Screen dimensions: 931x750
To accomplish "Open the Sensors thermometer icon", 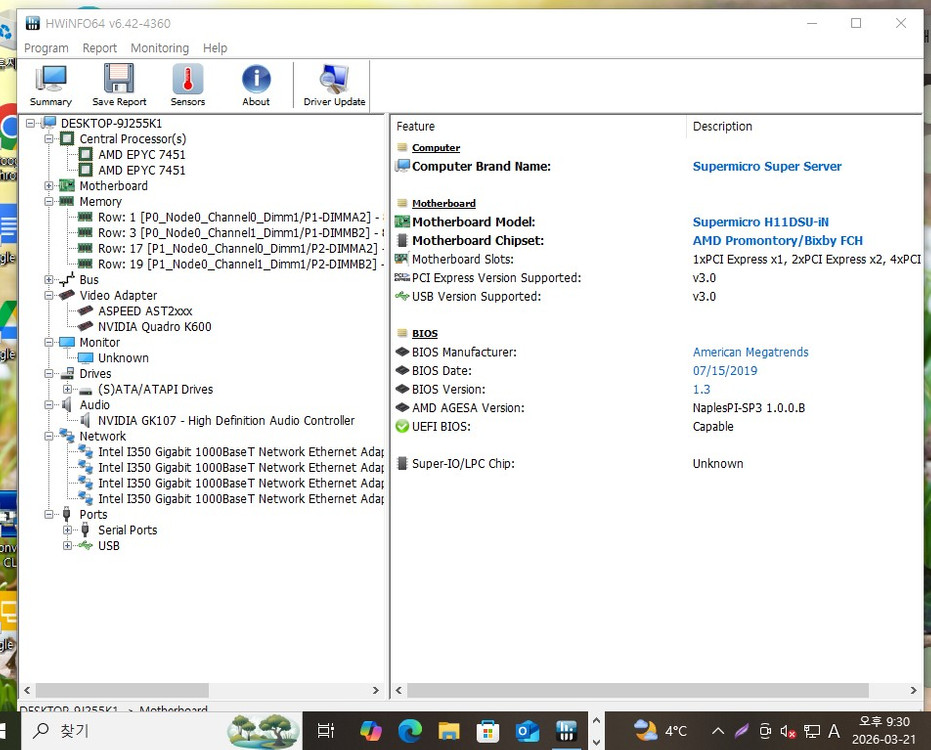I will click(x=188, y=86).
